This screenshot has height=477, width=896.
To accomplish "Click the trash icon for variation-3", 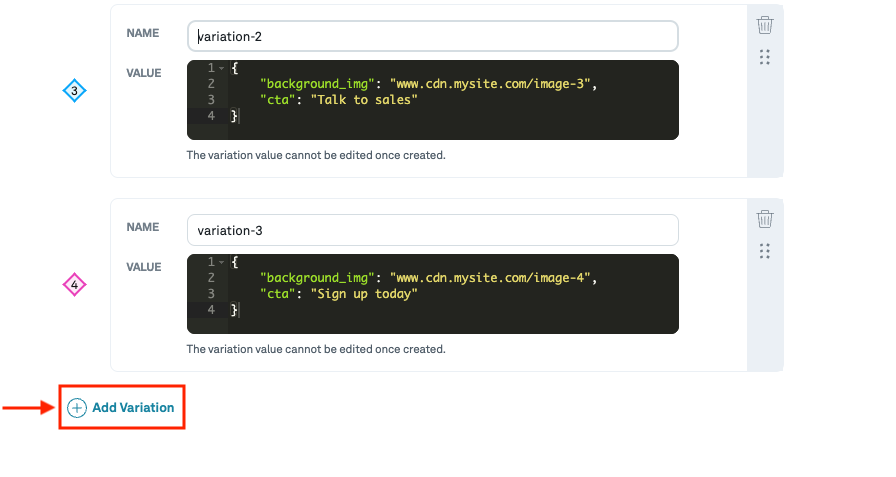I will tap(765, 218).
